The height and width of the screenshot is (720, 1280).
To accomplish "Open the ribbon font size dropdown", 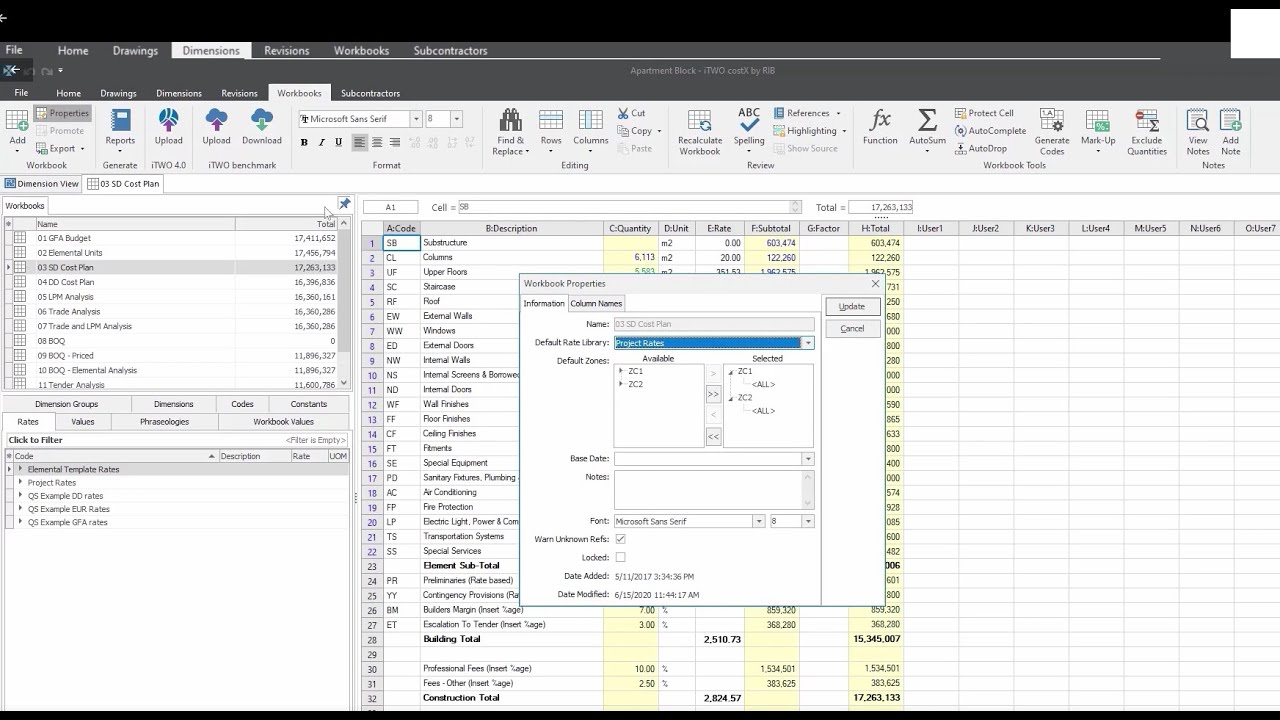I will tap(457, 119).
